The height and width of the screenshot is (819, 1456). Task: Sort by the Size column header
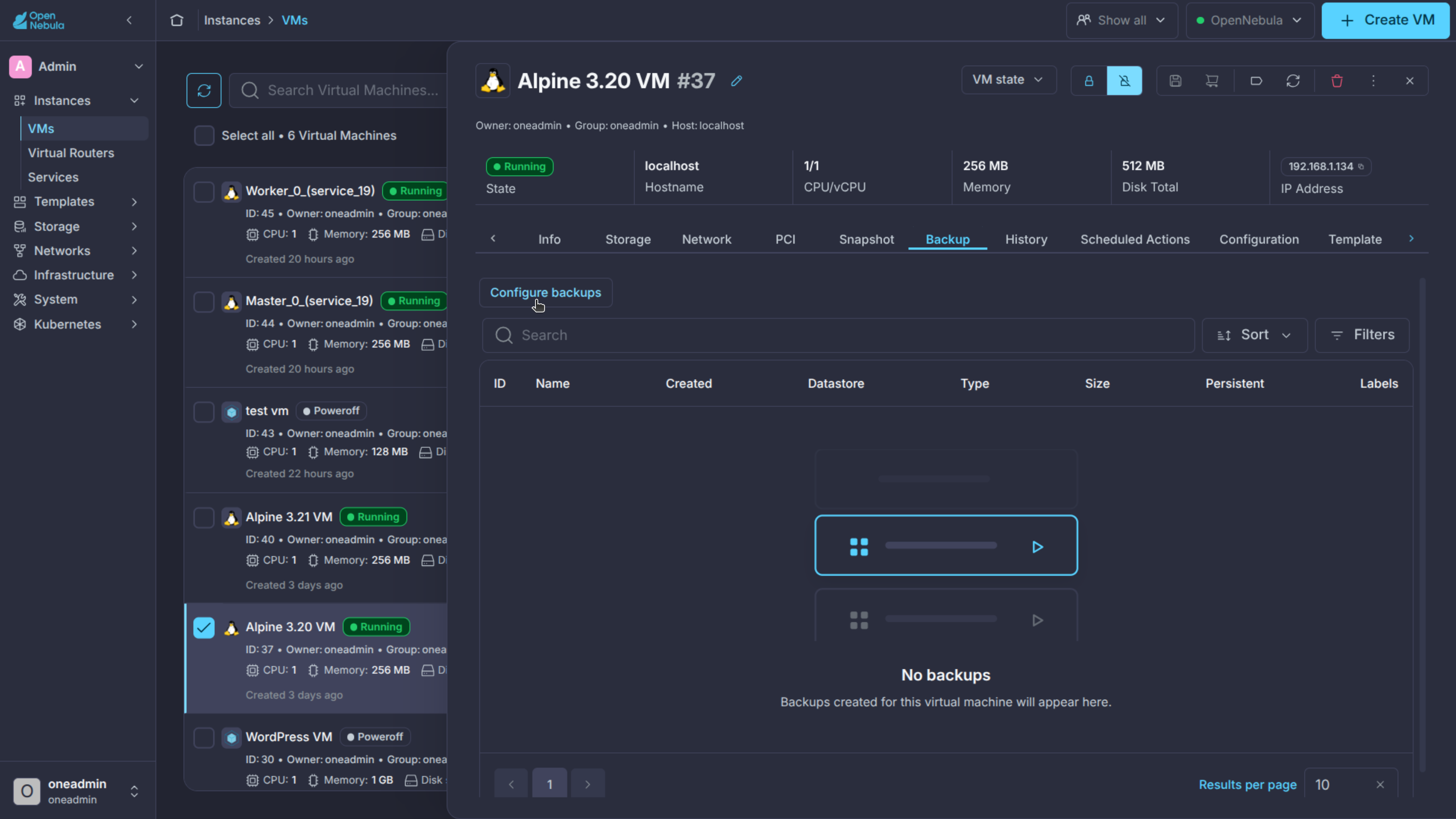(1097, 384)
